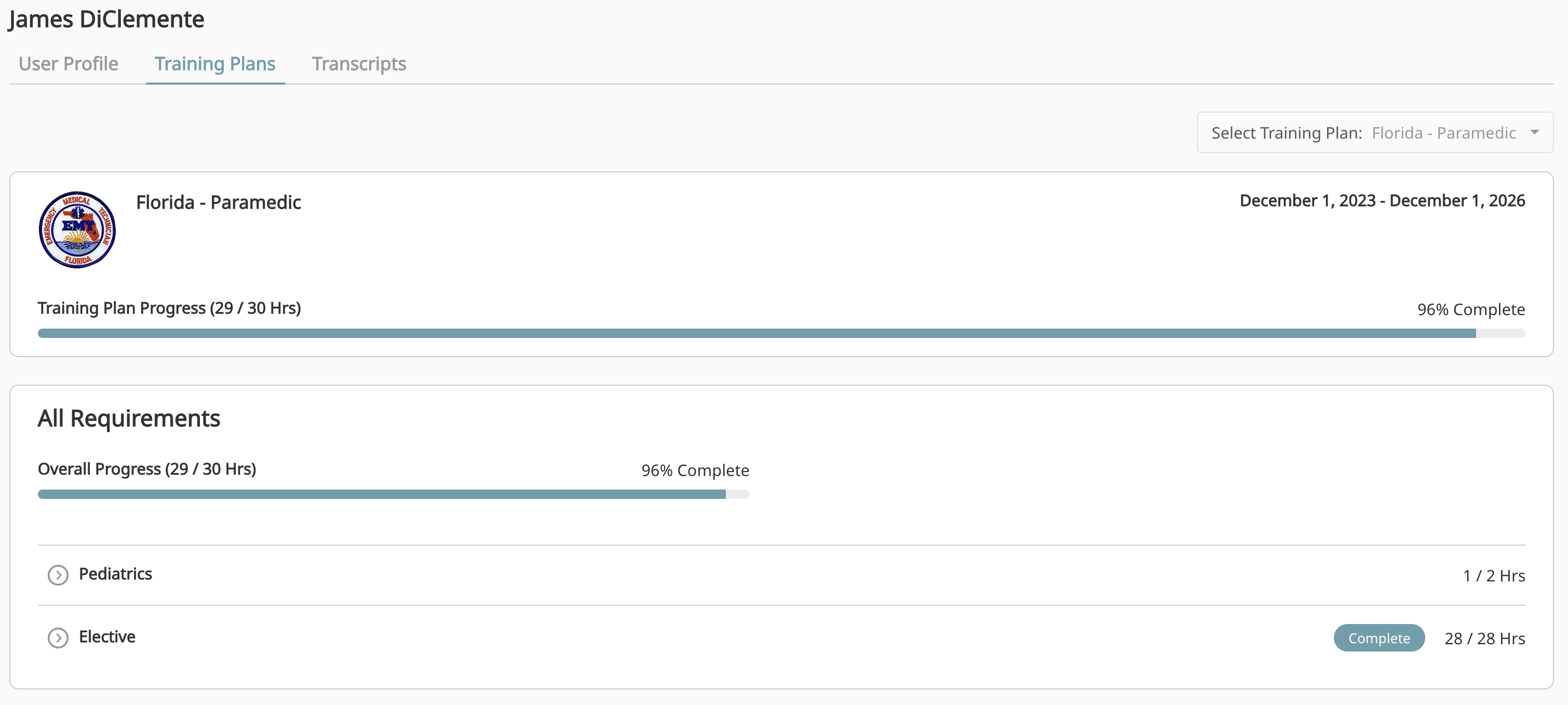Click the All Requirements section heading

pyautogui.click(x=129, y=417)
